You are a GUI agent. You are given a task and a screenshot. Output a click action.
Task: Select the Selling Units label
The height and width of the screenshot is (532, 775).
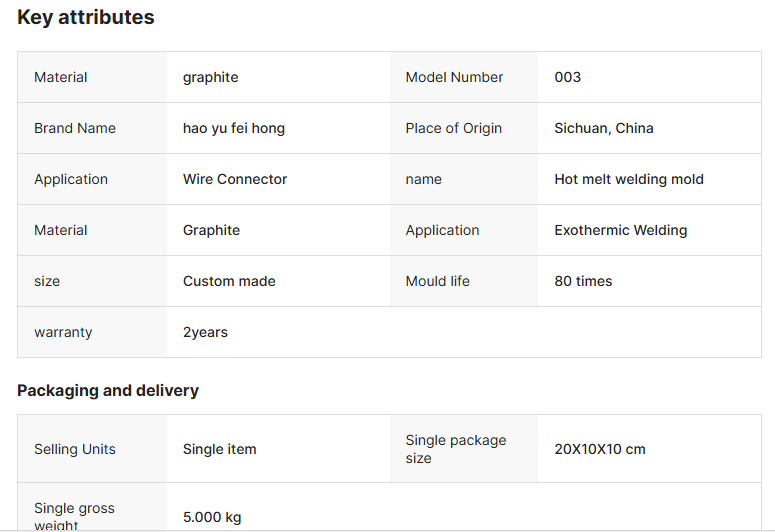coord(75,449)
